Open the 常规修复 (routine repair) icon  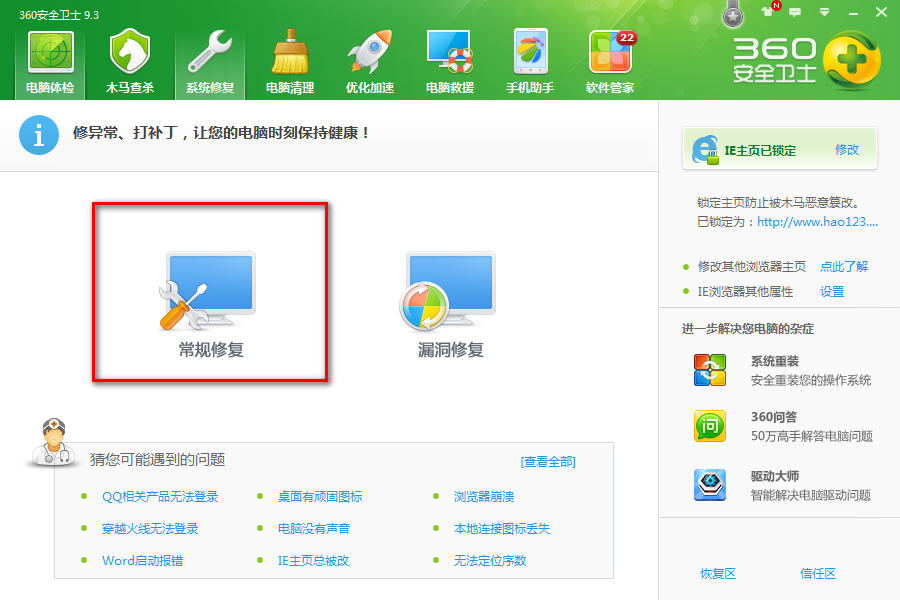[210, 292]
